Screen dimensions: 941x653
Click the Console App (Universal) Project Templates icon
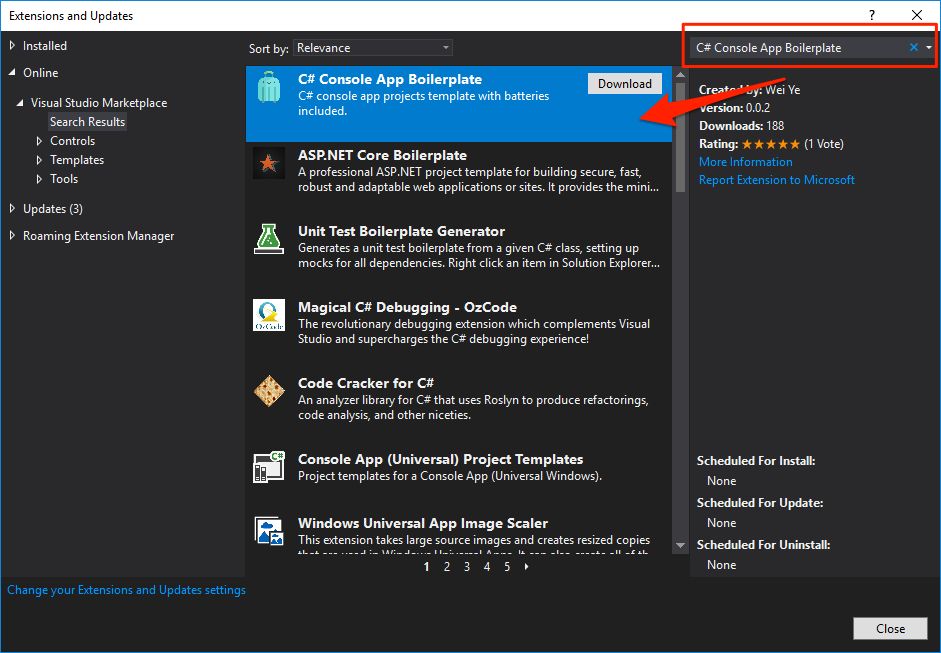click(268, 467)
